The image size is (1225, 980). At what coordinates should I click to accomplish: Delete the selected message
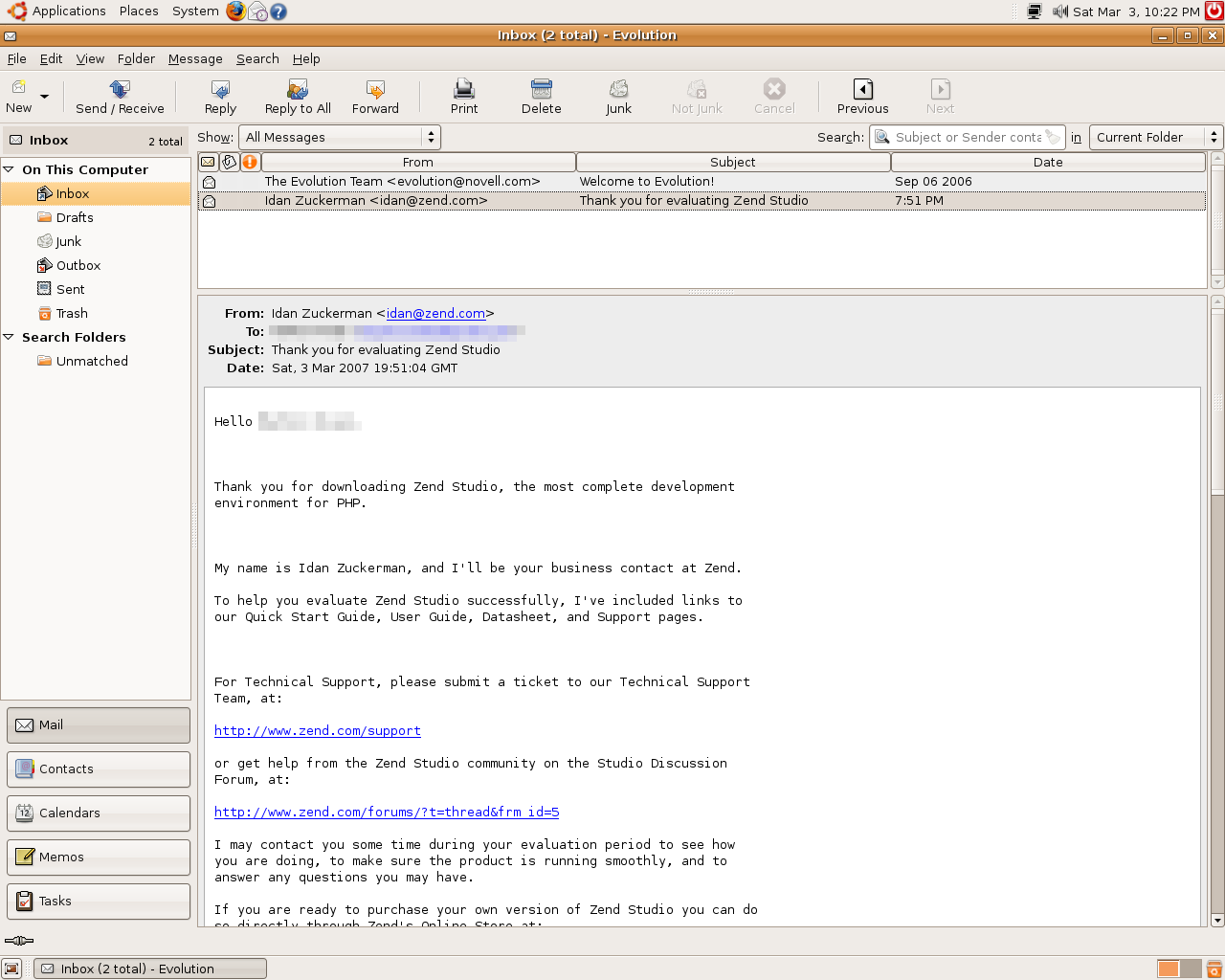coord(542,97)
